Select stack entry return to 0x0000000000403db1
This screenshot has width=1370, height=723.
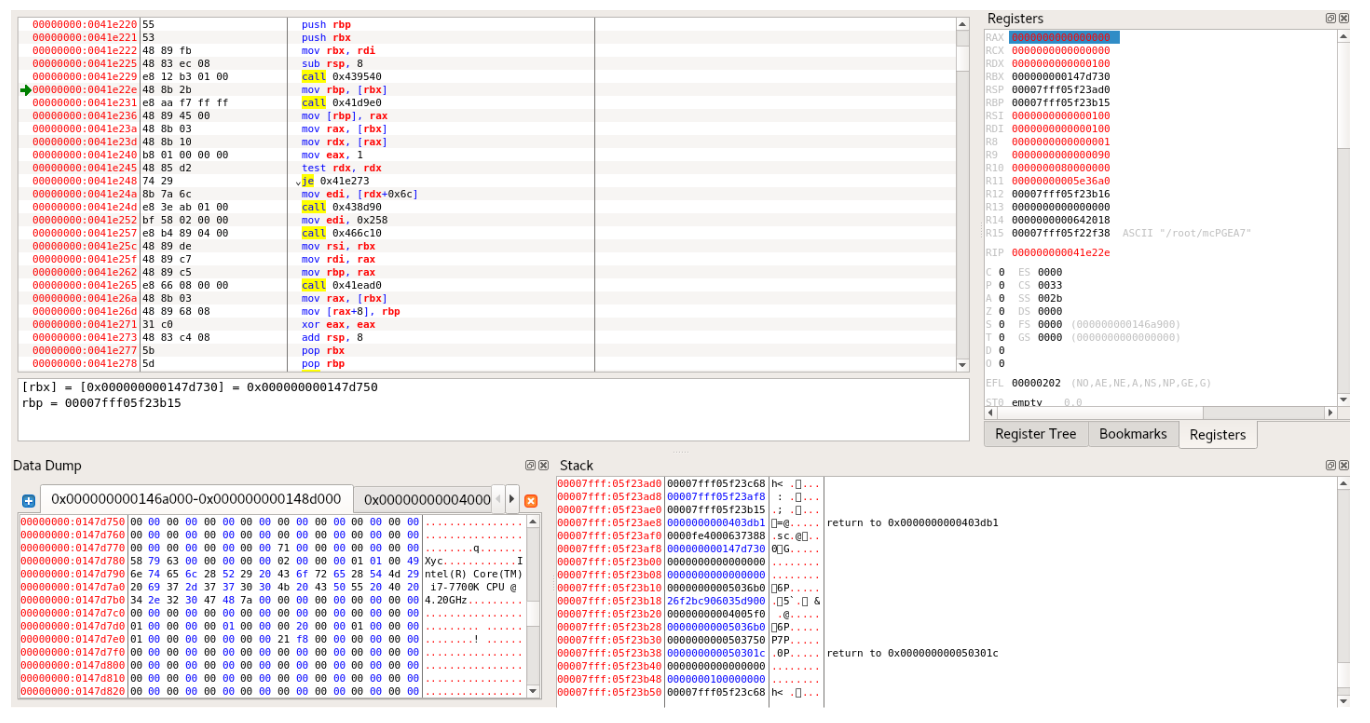coord(912,522)
